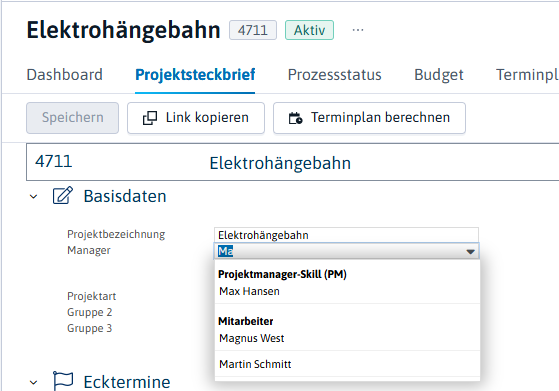Click Terminplan berechnen button
The height and width of the screenshot is (391, 559).
[x=369, y=118]
